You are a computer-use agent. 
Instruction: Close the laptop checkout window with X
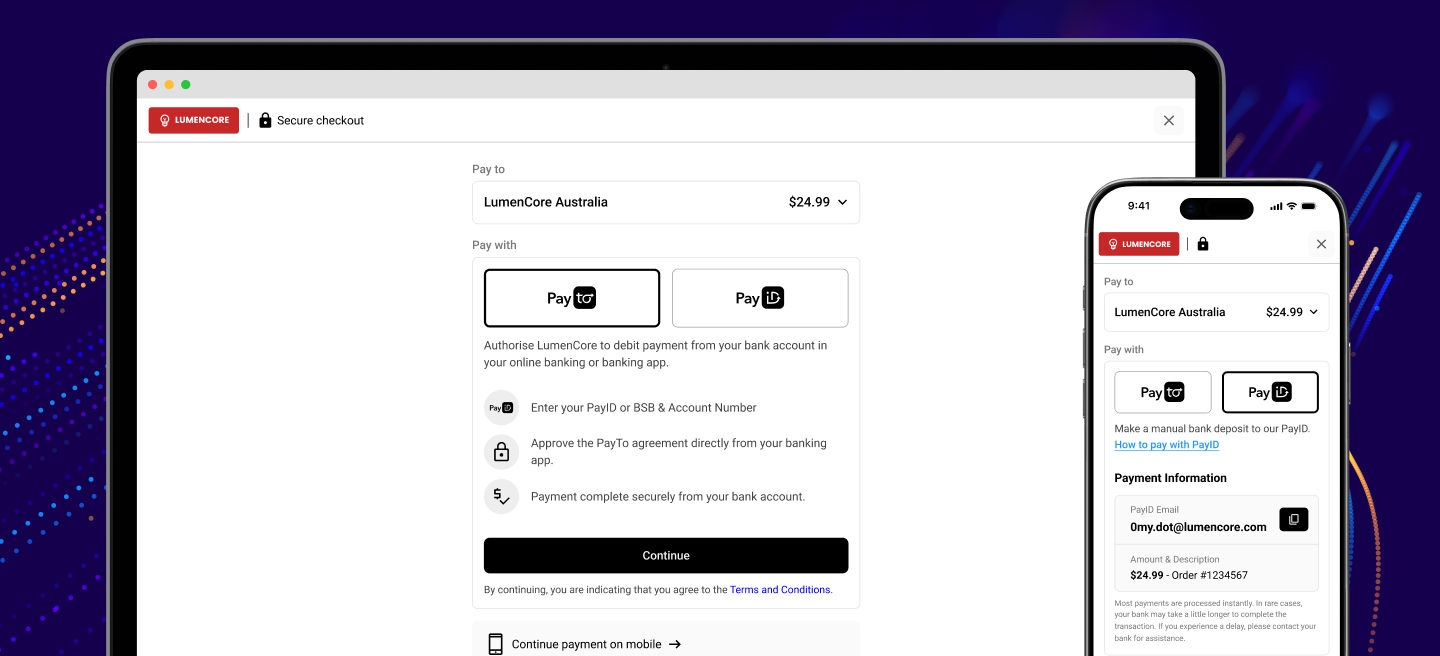(1169, 120)
